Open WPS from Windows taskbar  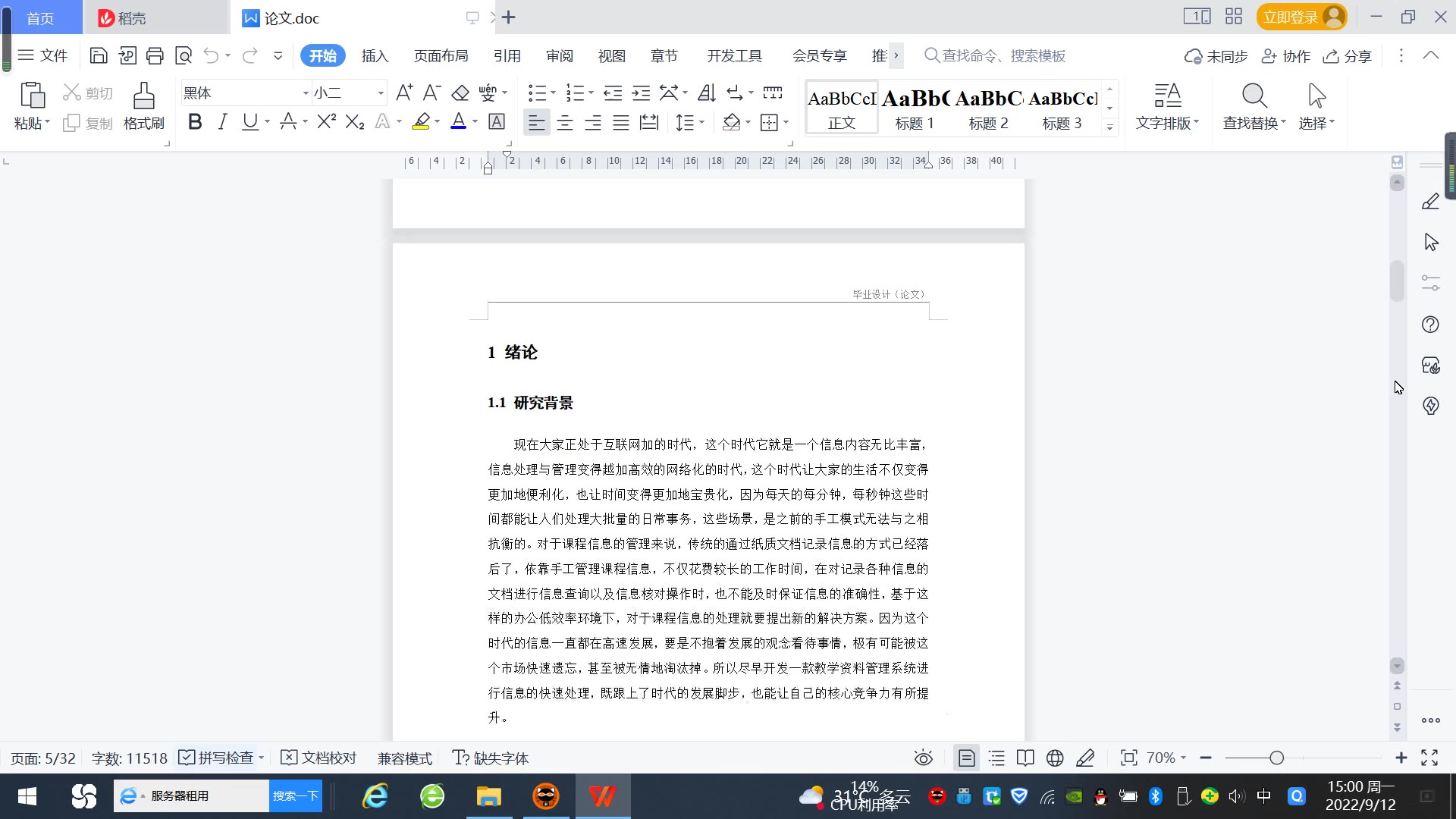(x=602, y=796)
